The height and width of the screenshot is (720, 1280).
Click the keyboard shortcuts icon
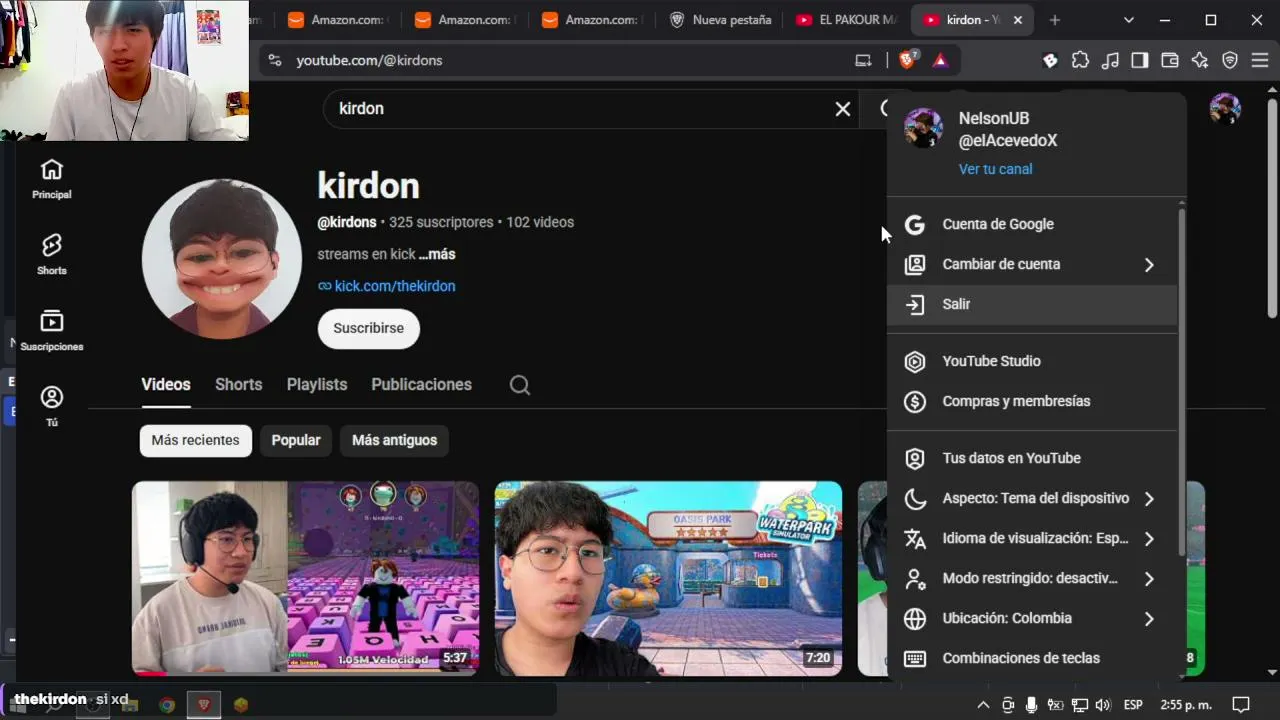coord(915,659)
